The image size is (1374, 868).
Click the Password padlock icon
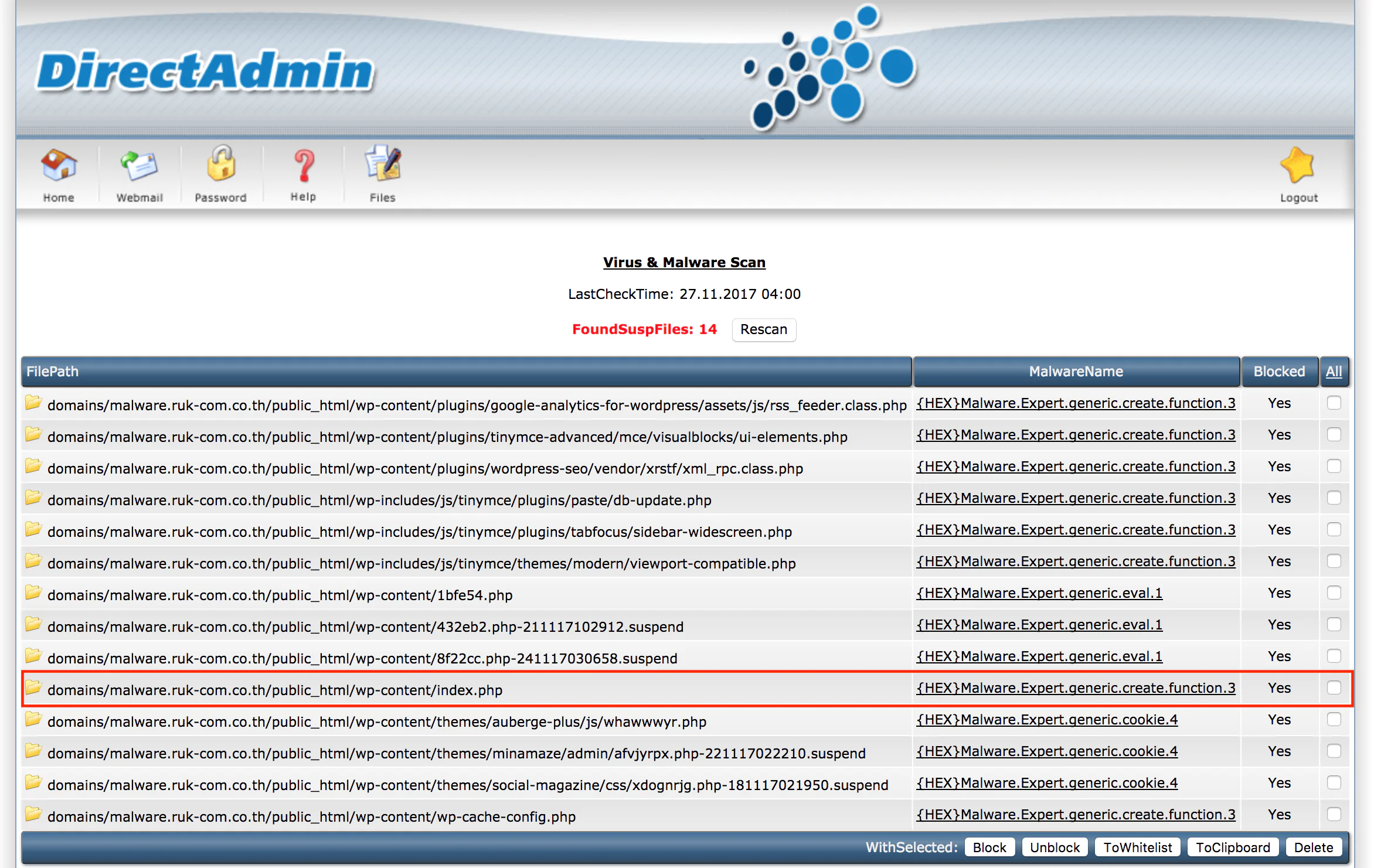click(x=221, y=164)
